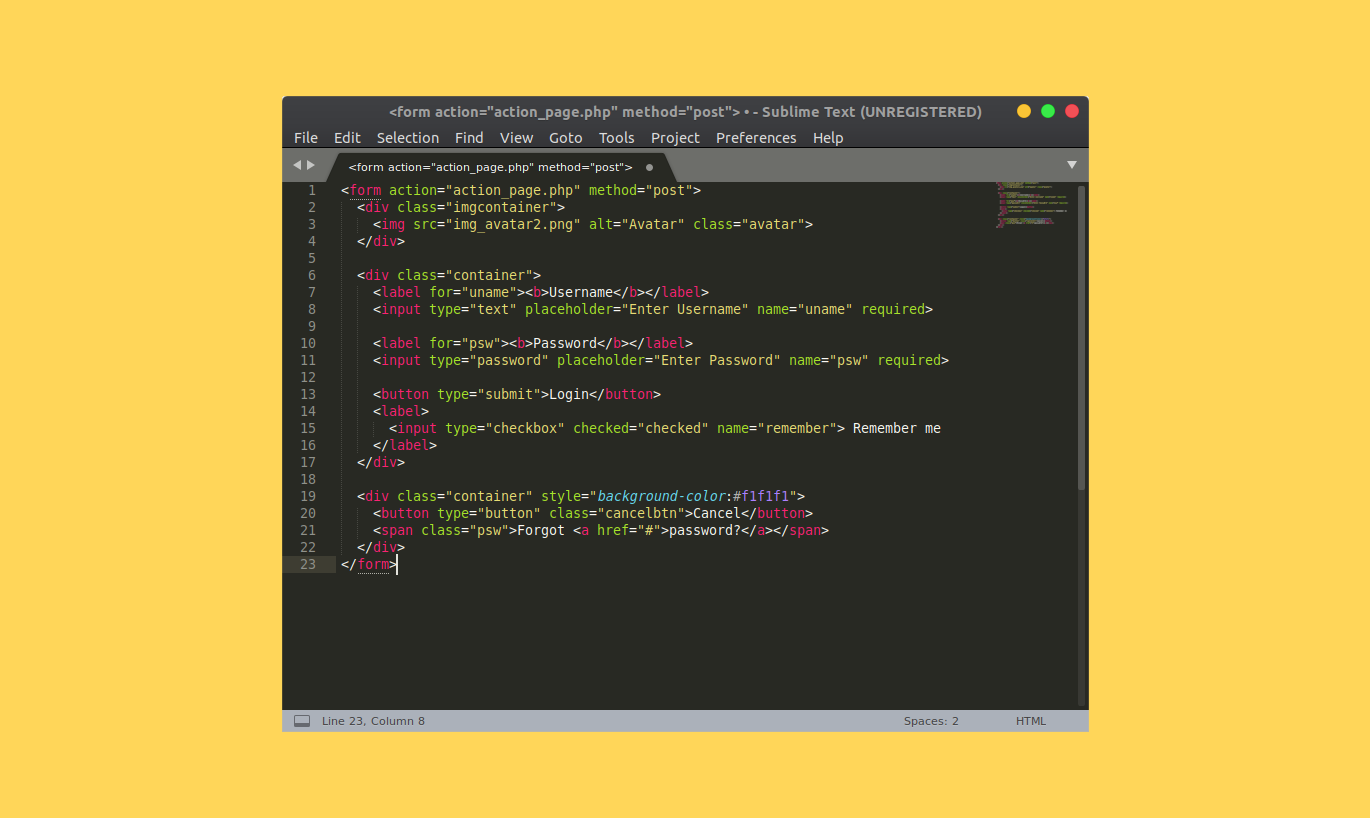
Task: Open the View menu
Action: (517, 138)
